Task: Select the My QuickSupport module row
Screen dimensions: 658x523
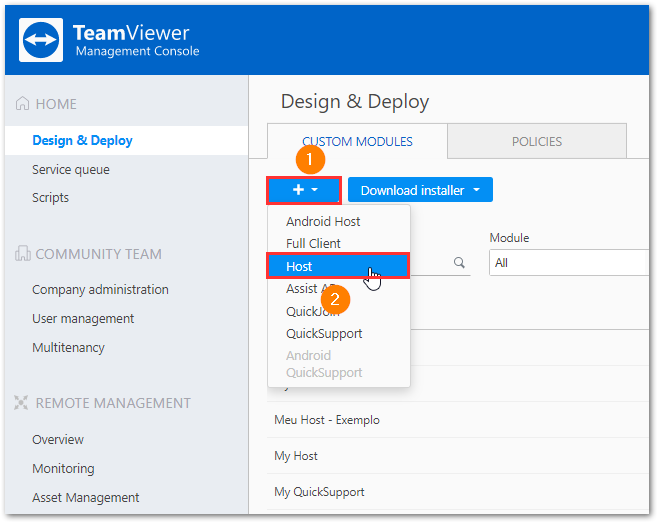Action: point(319,492)
